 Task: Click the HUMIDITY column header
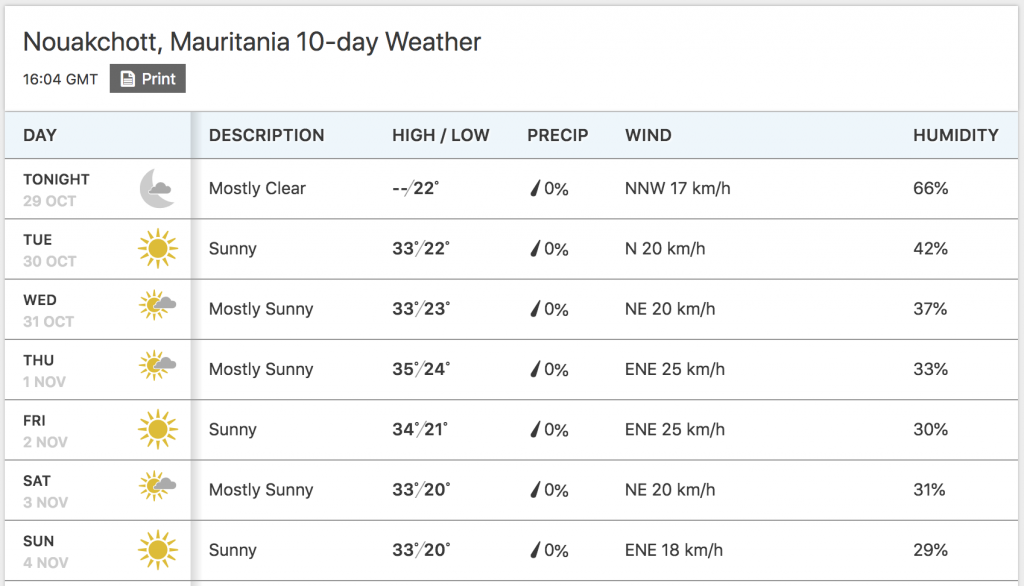(955, 135)
